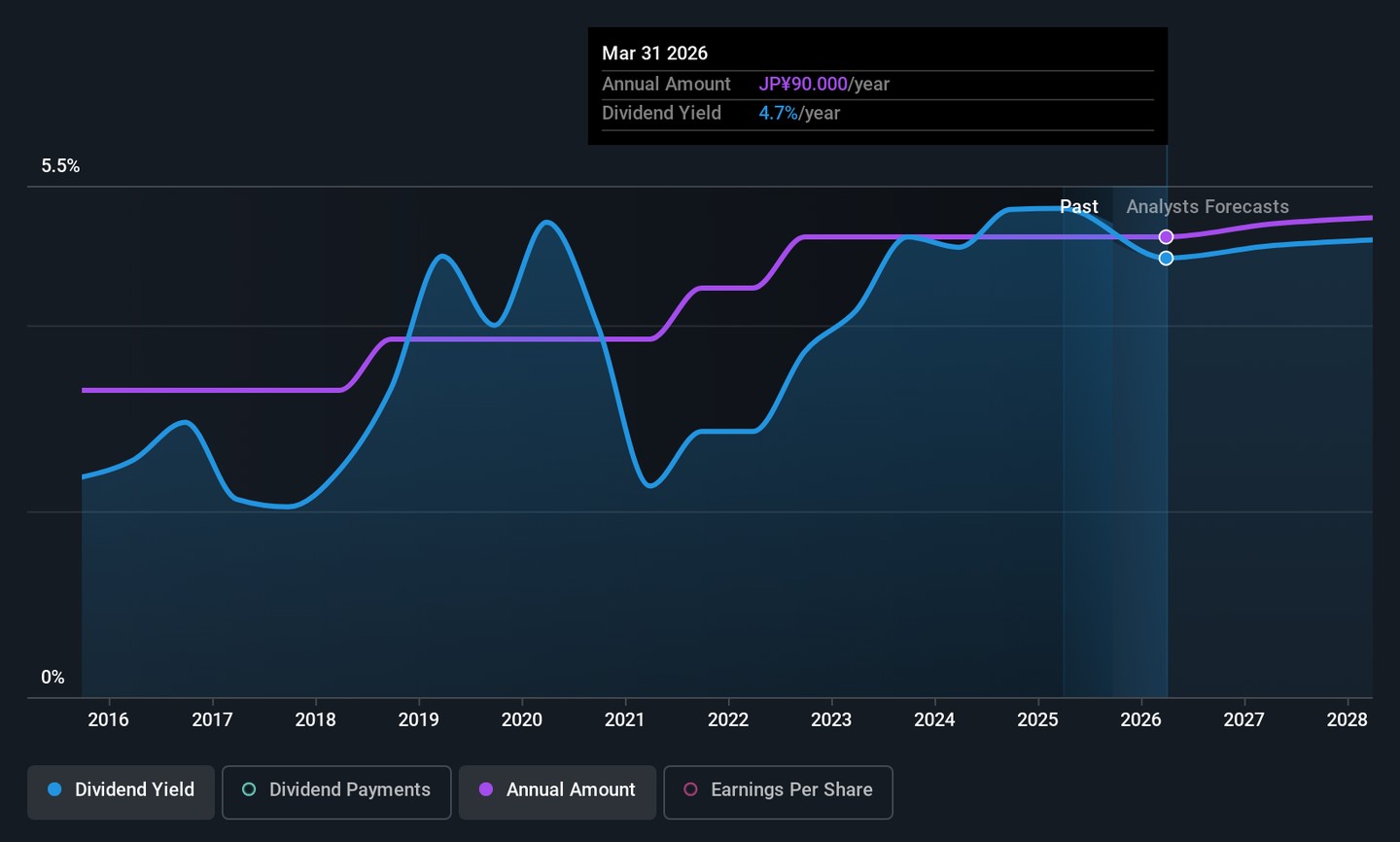Click the Mar 31 2026 tooltip date

pos(654,53)
